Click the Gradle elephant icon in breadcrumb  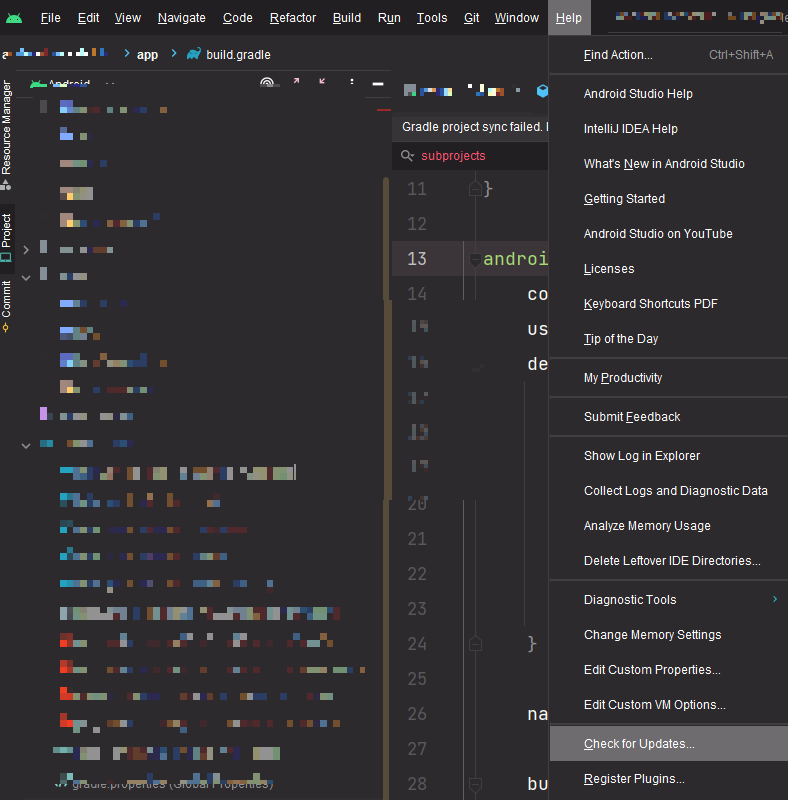[x=193, y=54]
